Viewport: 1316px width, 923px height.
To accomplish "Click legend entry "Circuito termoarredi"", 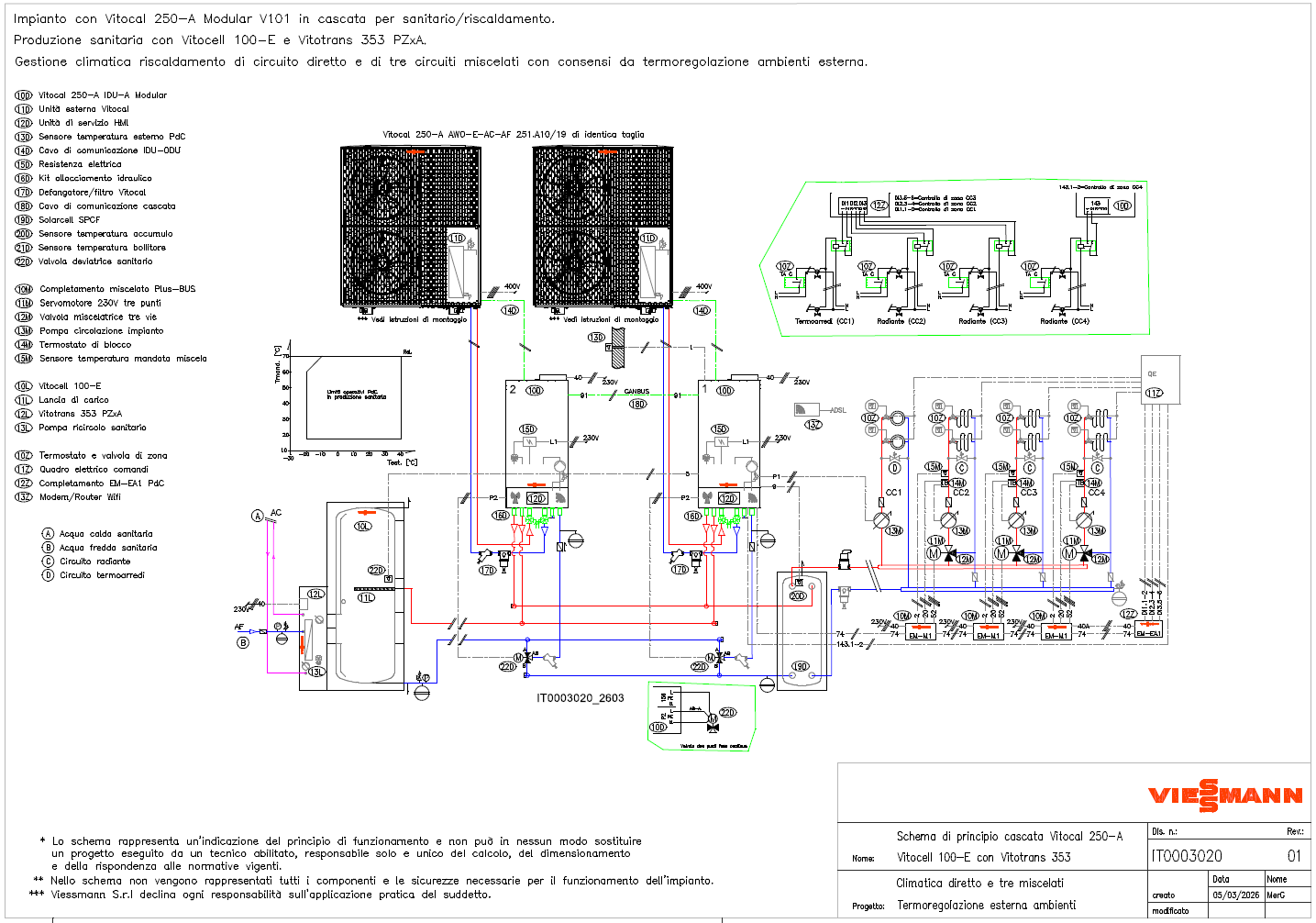I will [102, 575].
